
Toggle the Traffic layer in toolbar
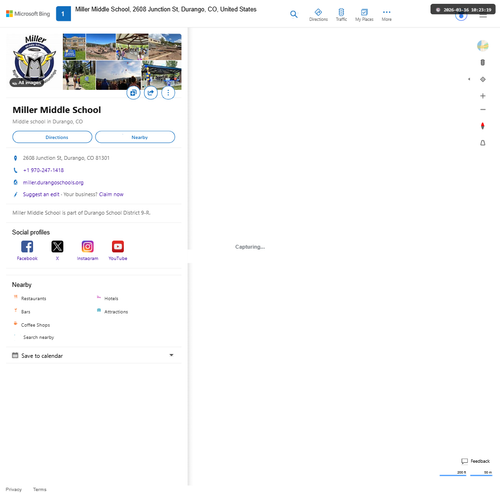pos(341,15)
